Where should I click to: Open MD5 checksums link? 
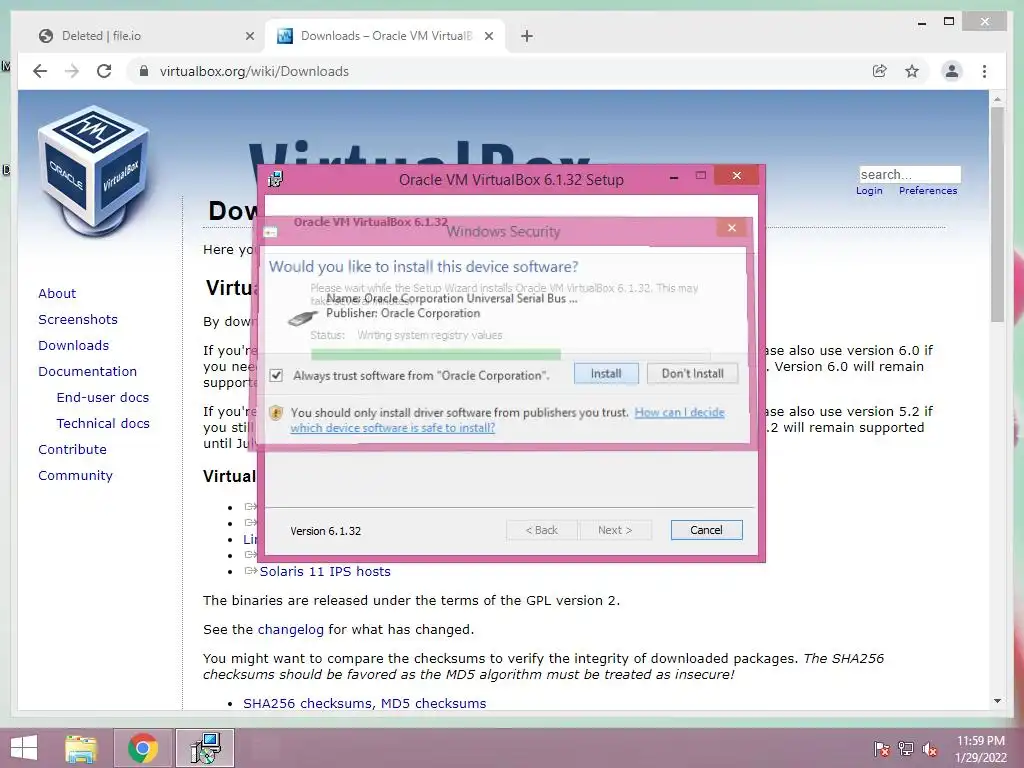[x=434, y=703]
